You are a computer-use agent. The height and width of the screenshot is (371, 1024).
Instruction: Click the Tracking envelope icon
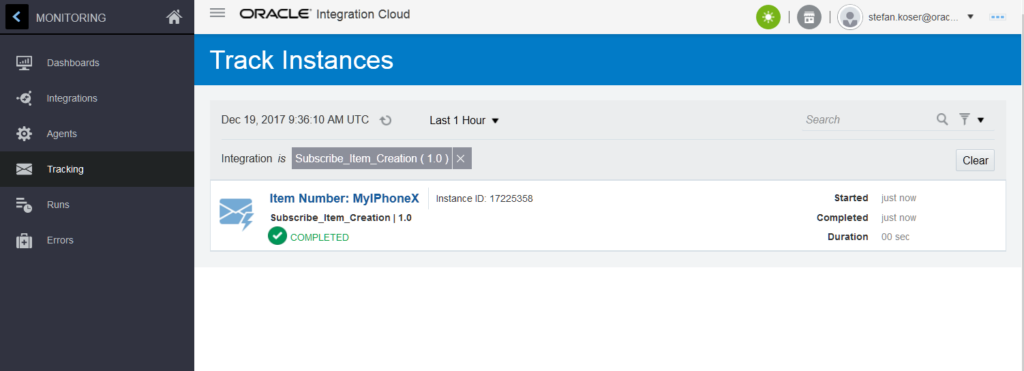click(24, 169)
